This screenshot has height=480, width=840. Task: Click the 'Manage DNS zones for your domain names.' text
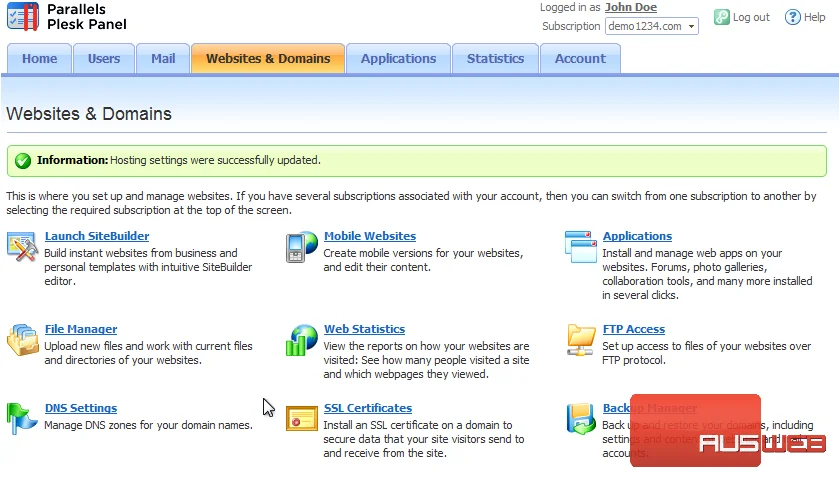(148, 425)
